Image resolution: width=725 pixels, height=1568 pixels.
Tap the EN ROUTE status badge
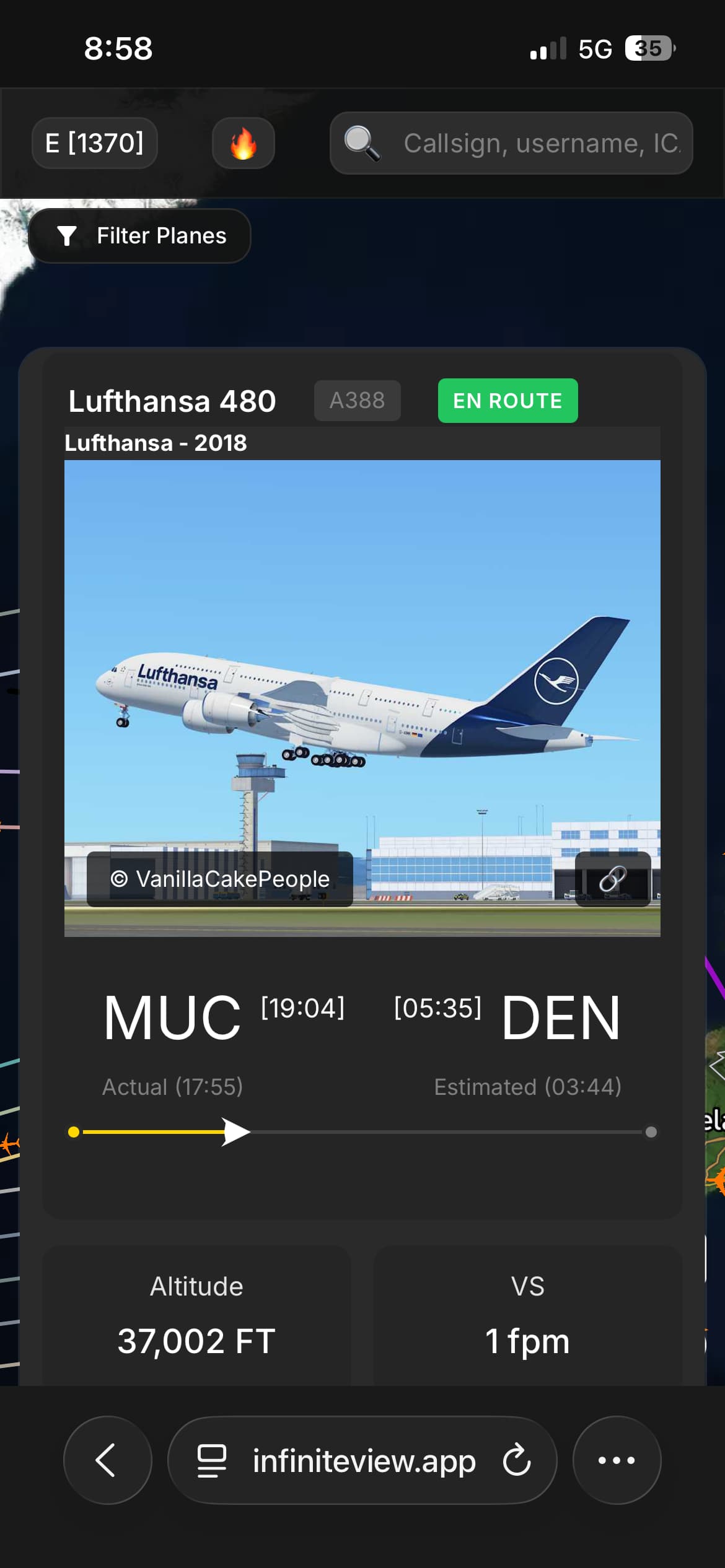508,401
